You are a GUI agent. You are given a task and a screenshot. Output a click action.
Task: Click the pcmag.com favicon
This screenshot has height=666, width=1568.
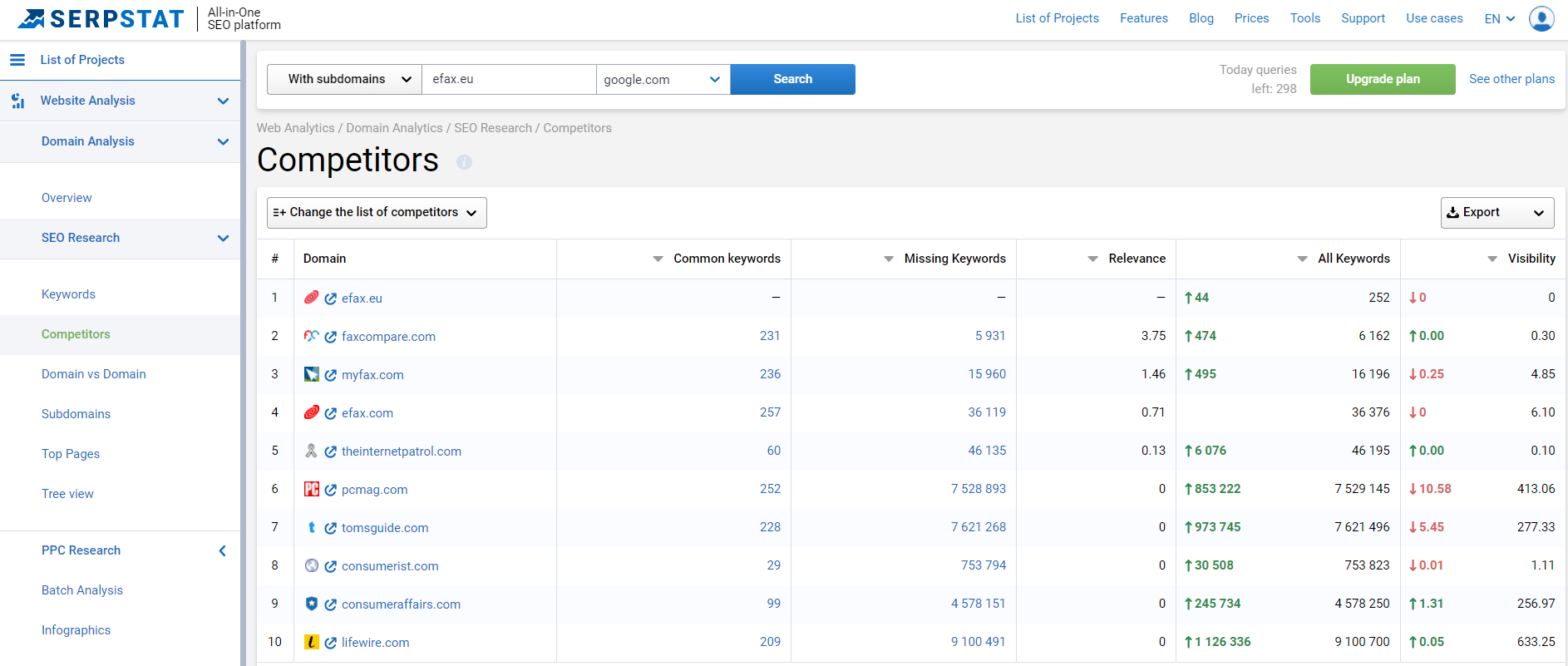[312, 489]
